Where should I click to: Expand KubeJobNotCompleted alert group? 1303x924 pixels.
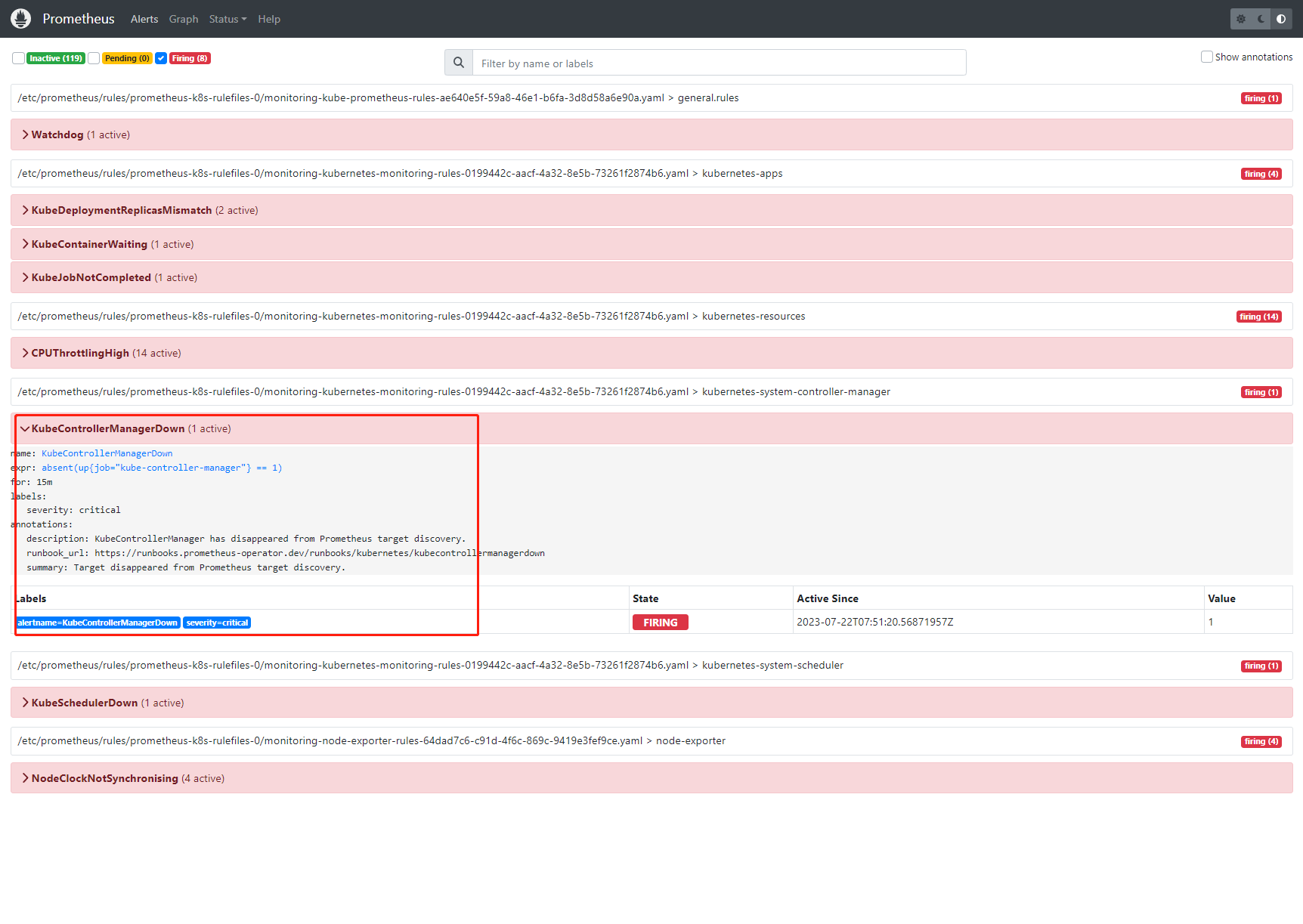(x=651, y=277)
